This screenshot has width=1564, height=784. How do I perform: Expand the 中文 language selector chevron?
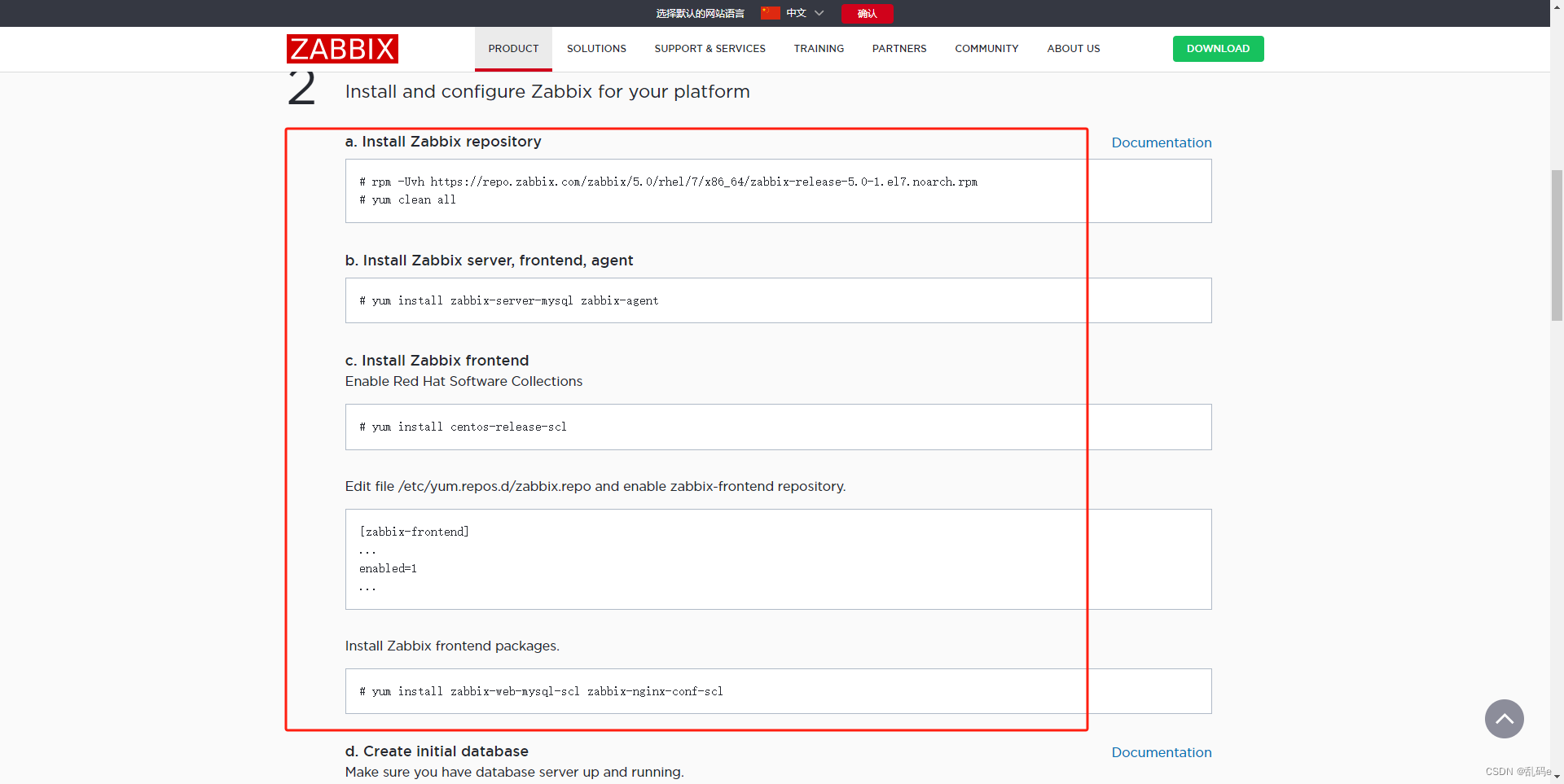pos(819,13)
